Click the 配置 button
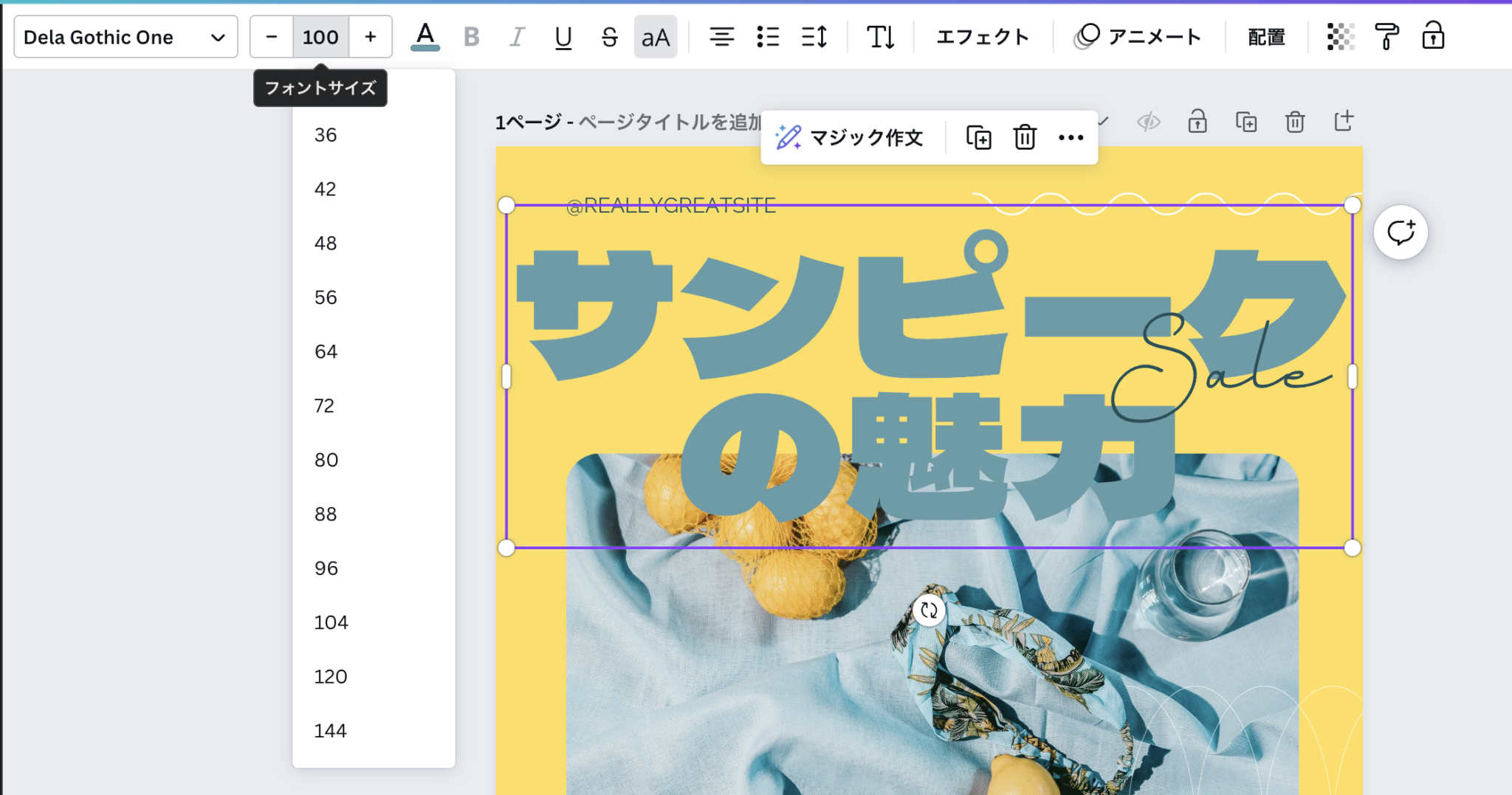 click(x=1265, y=36)
